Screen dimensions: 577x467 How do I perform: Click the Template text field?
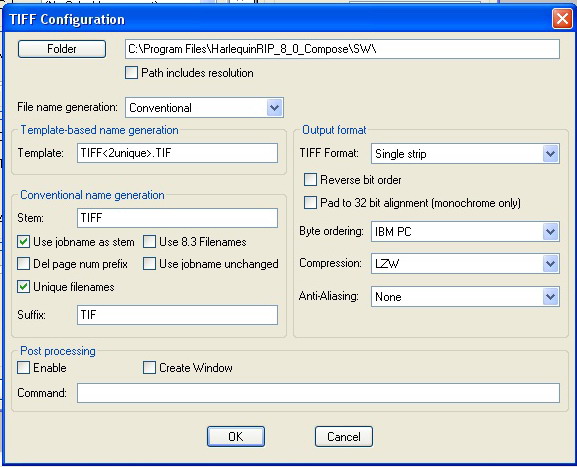pos(177,153)
